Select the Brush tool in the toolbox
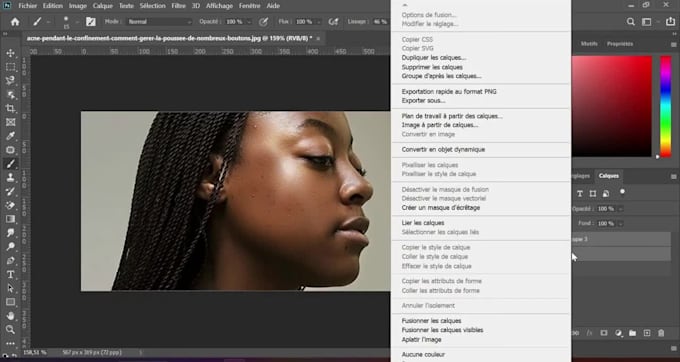Image resolution: width=680 pixels, height=362 pixels. pos(10,164)
